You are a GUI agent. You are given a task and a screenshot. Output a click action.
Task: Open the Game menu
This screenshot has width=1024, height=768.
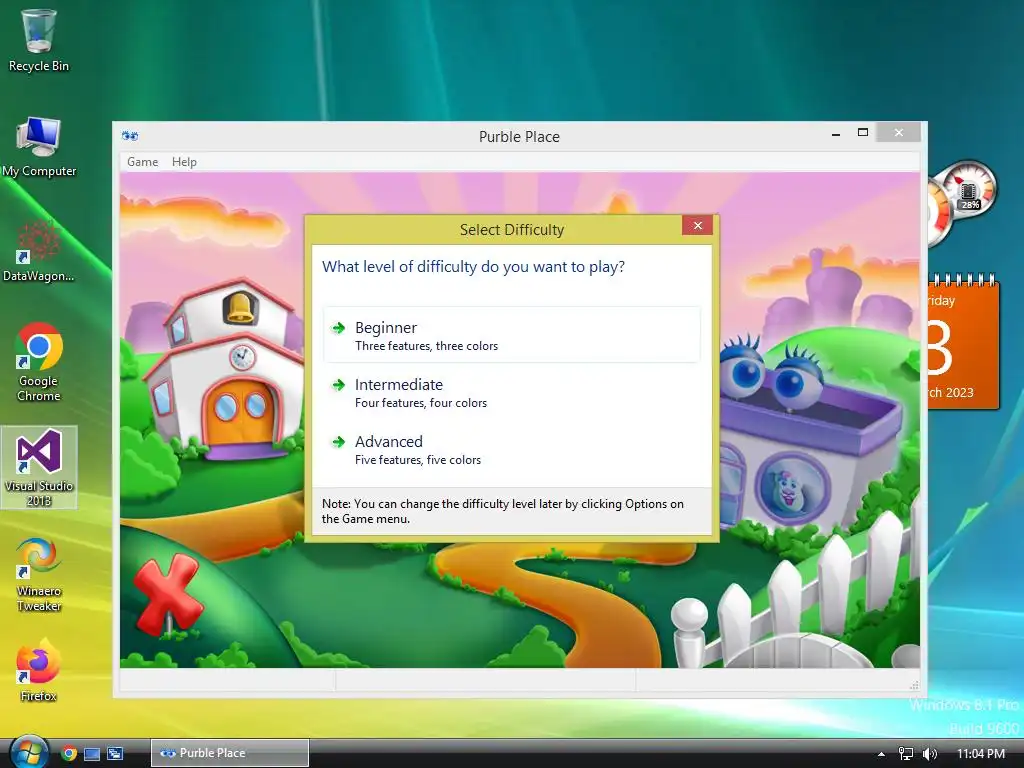[142, 162]
